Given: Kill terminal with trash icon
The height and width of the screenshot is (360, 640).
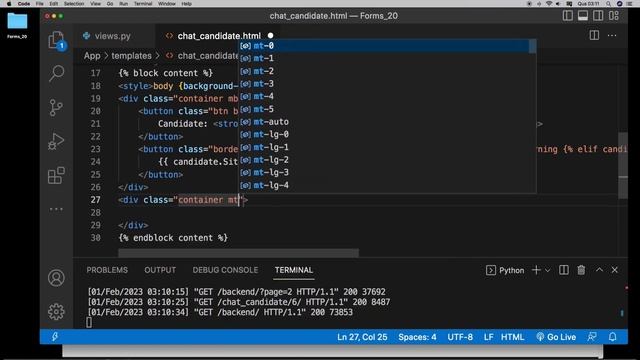Looking at the screenshot, I should (x=581, y=270).
